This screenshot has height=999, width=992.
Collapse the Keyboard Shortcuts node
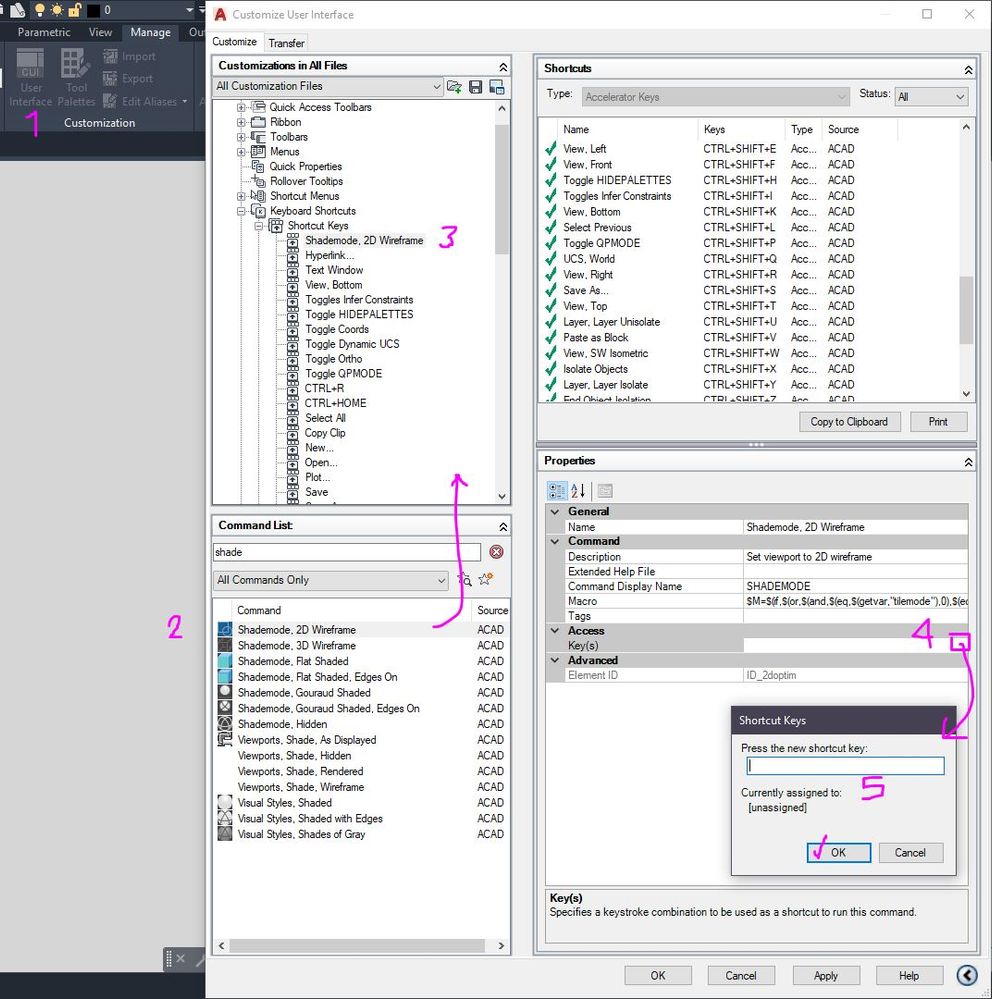241,211
